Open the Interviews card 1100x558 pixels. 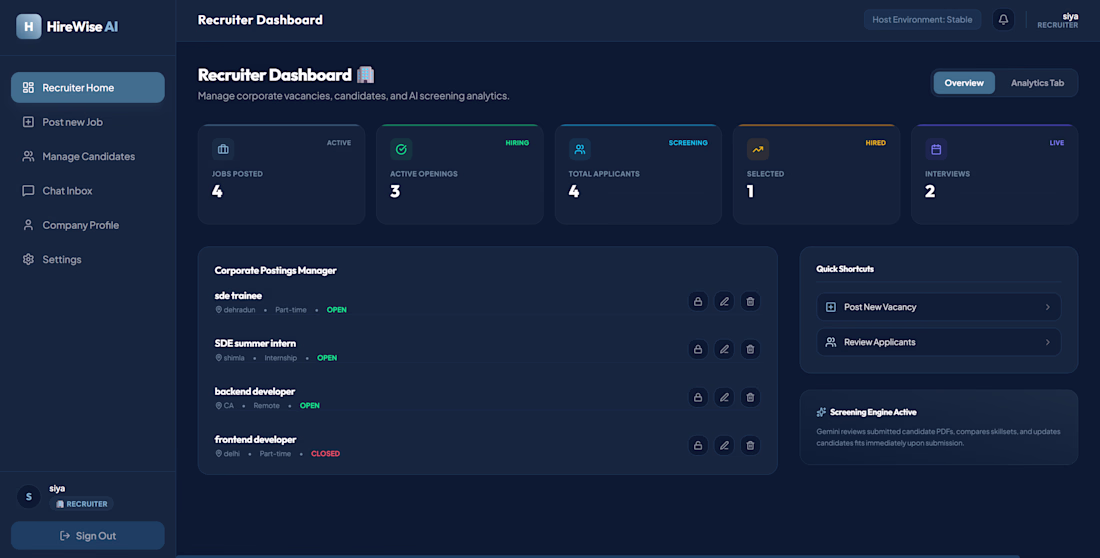[x=994, y=174]
